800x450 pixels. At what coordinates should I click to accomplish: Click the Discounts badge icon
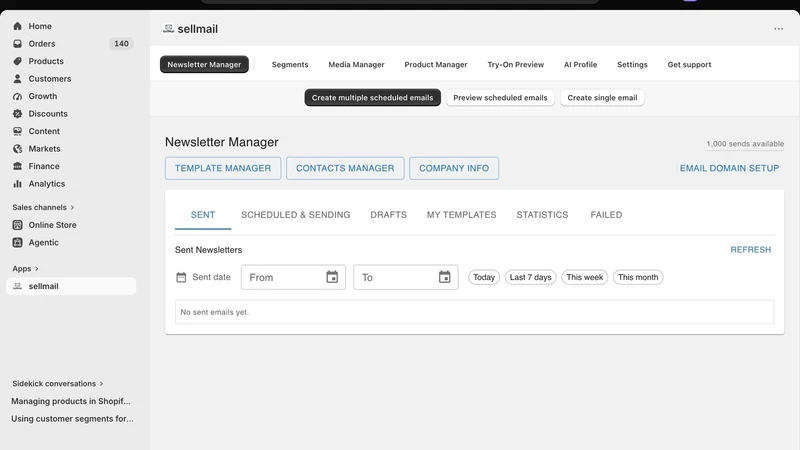pos(17,114)
